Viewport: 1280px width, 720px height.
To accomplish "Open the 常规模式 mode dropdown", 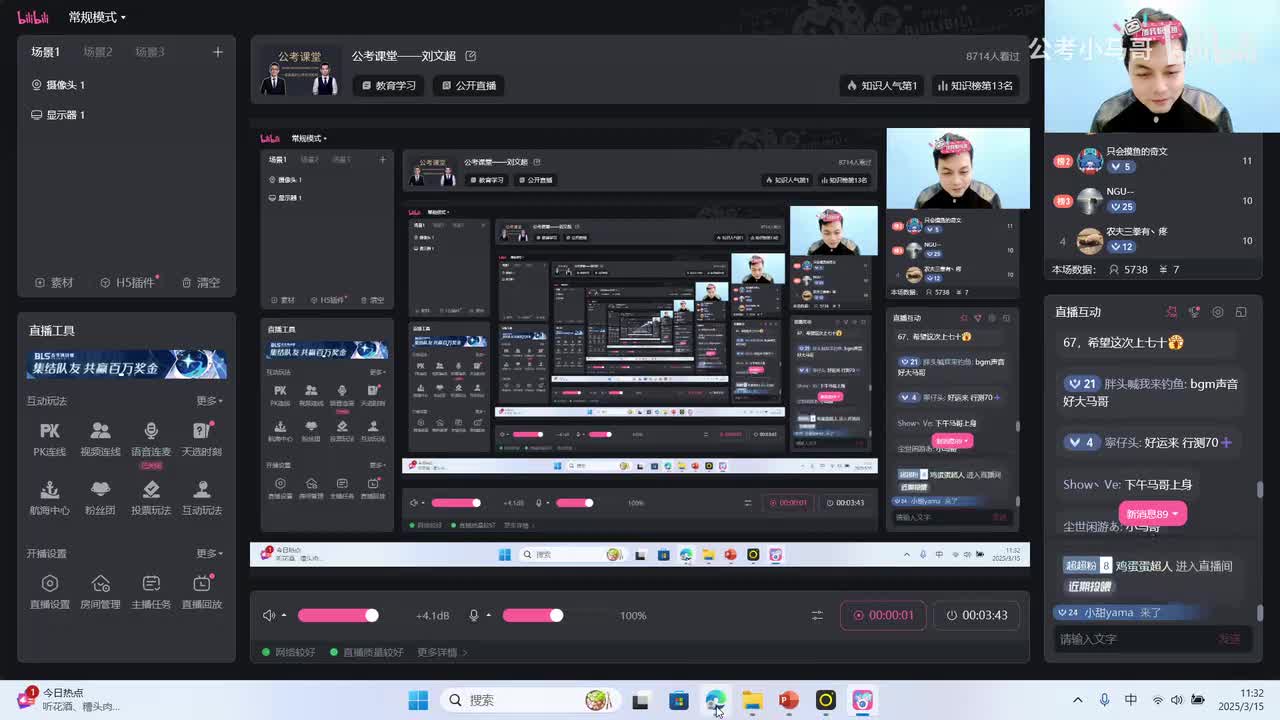I will coord(97,17).
